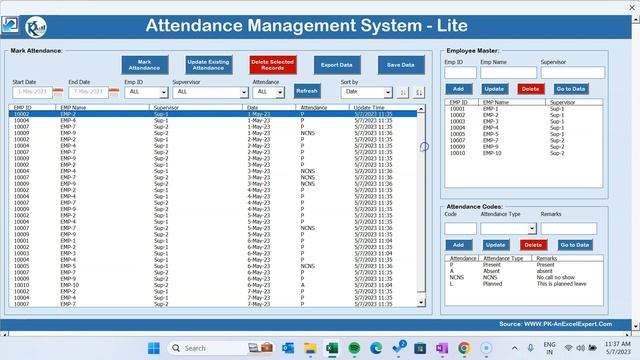Click the End Date field
Image resolution: width=640 pixels, height=360 pixels.
click(89, 92)
